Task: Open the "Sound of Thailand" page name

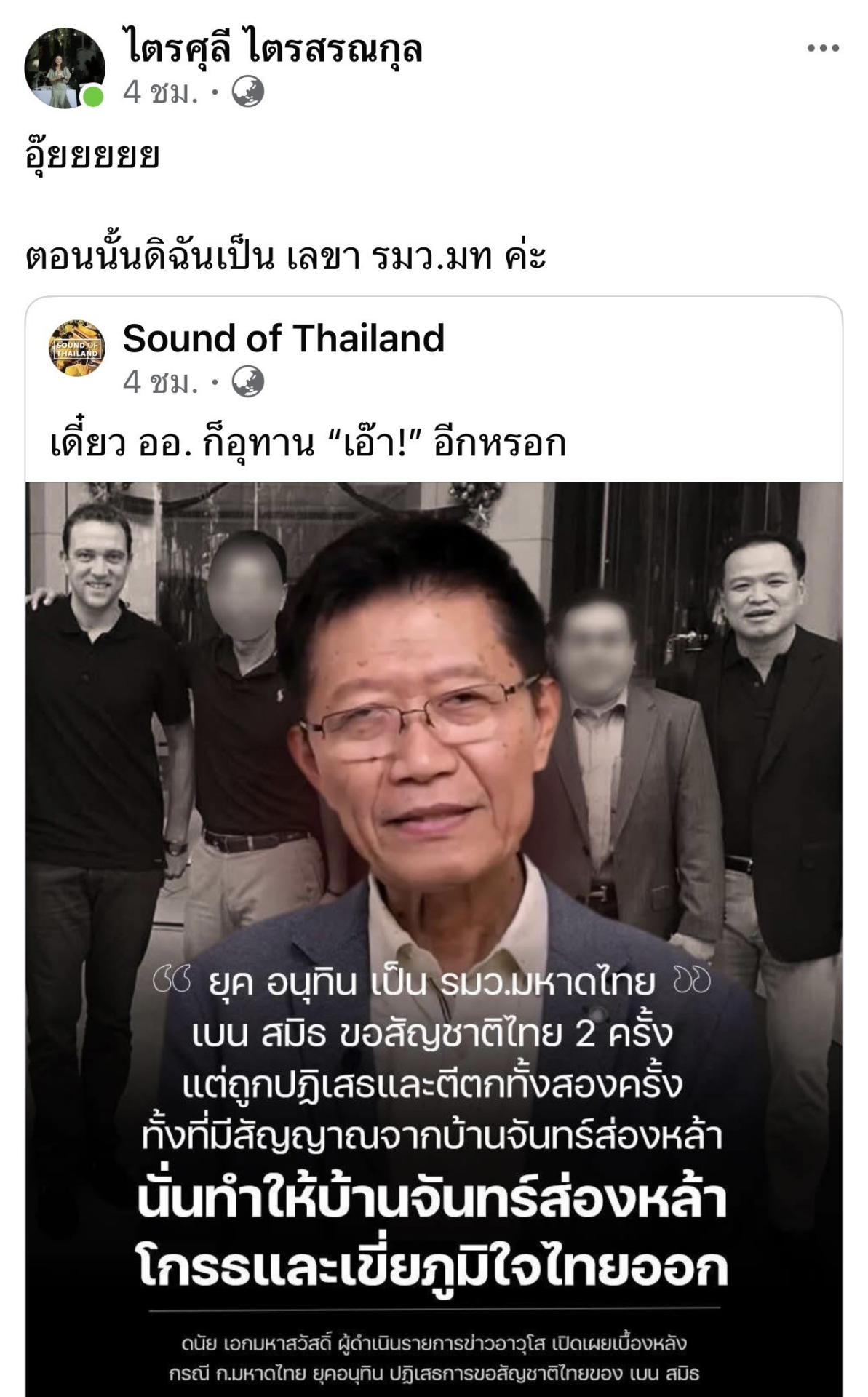Action: coord(283,338)
